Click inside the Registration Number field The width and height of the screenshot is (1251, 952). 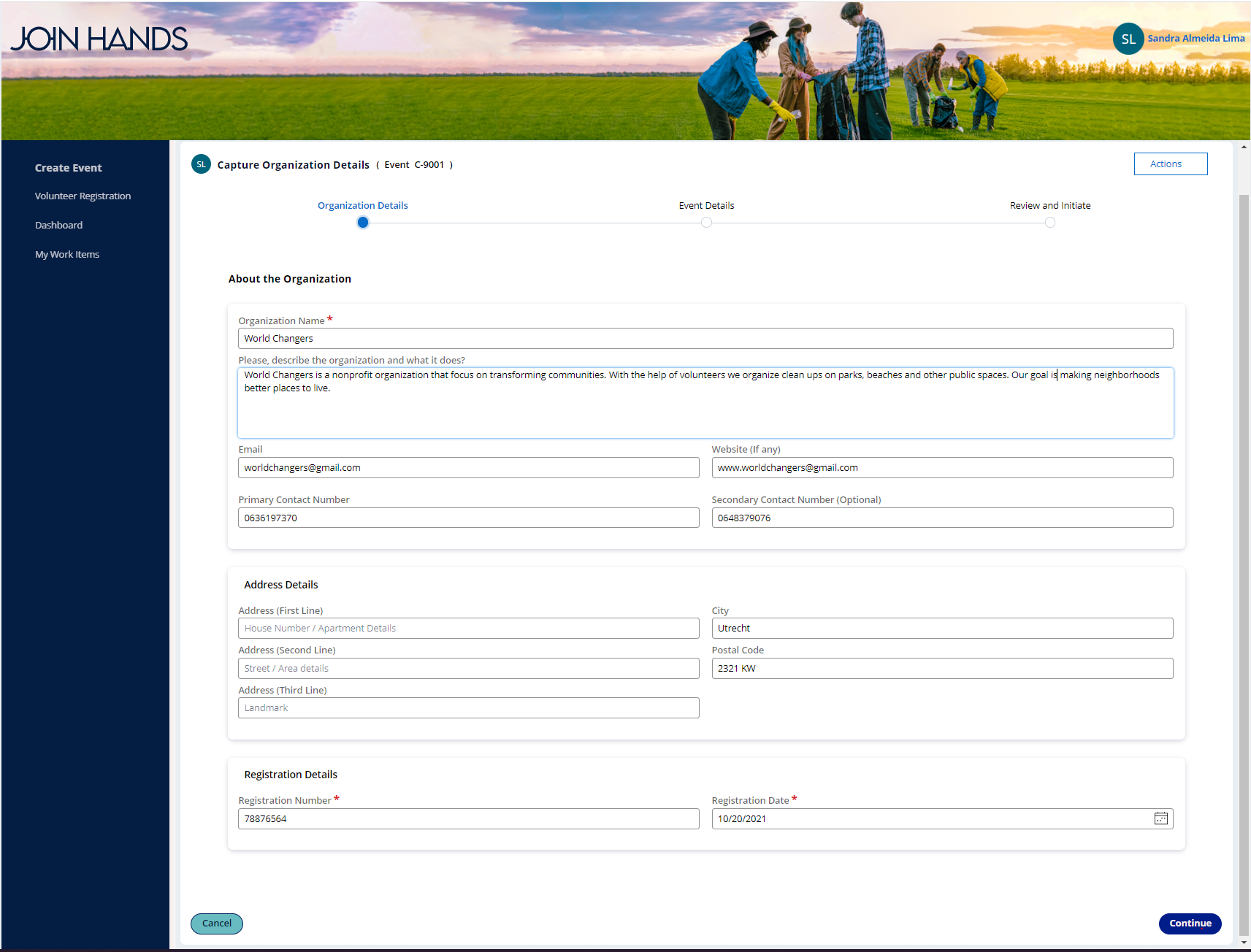[468, 818]
